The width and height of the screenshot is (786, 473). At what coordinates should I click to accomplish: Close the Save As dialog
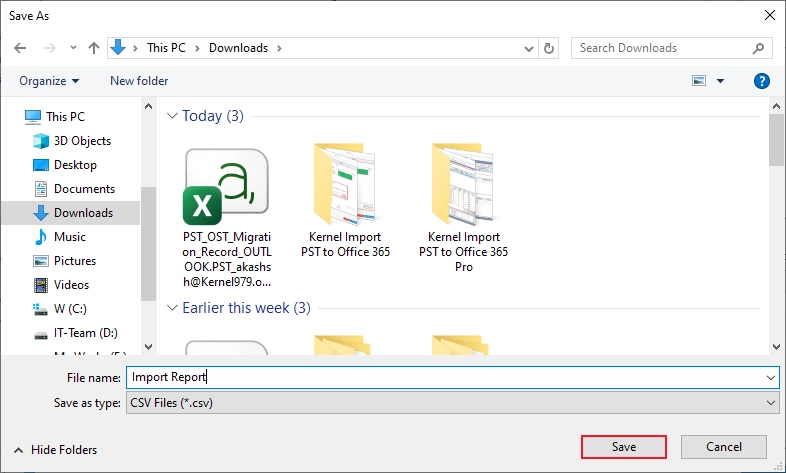769,16
